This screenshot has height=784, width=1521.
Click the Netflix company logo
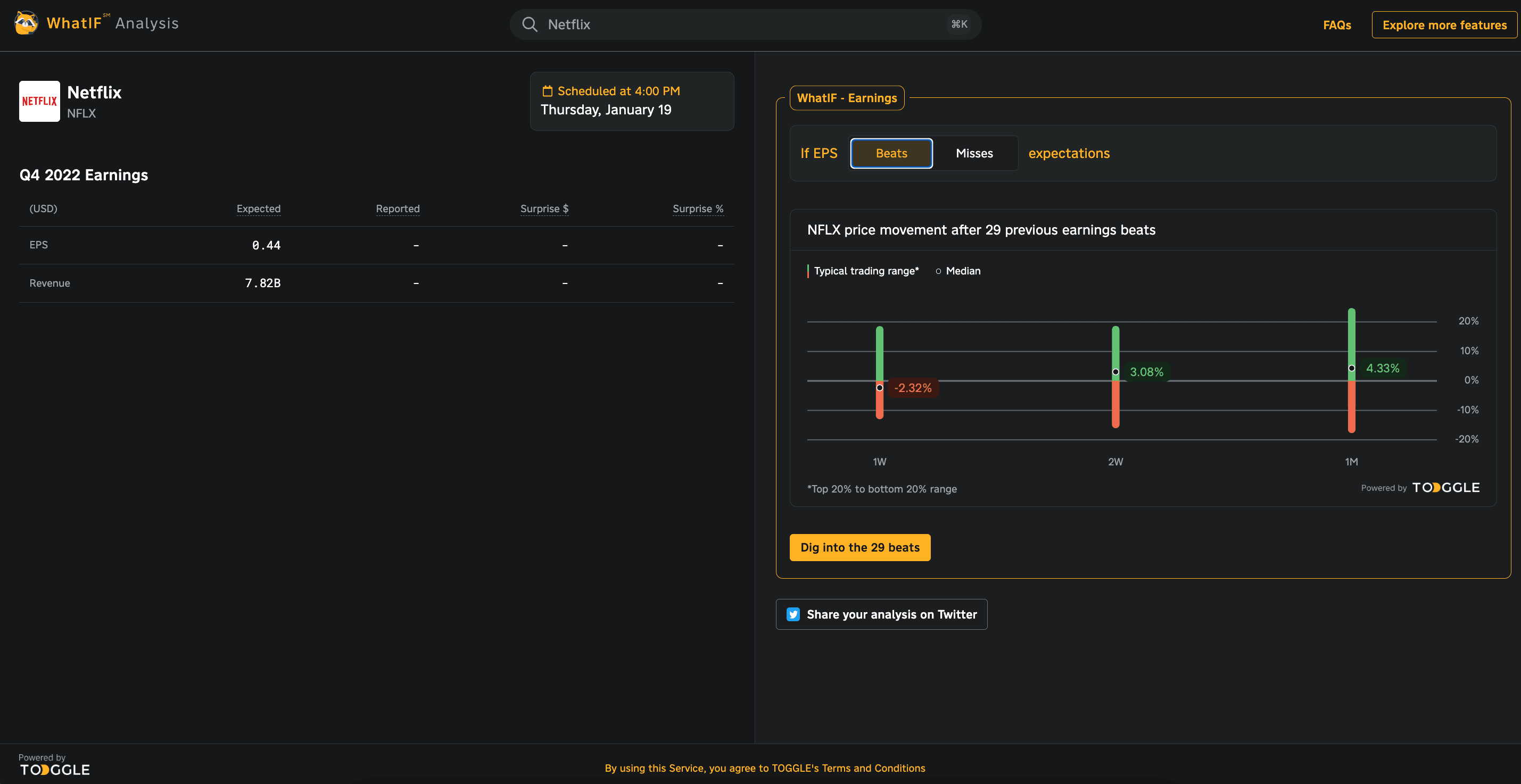click(x=39, y=101)
